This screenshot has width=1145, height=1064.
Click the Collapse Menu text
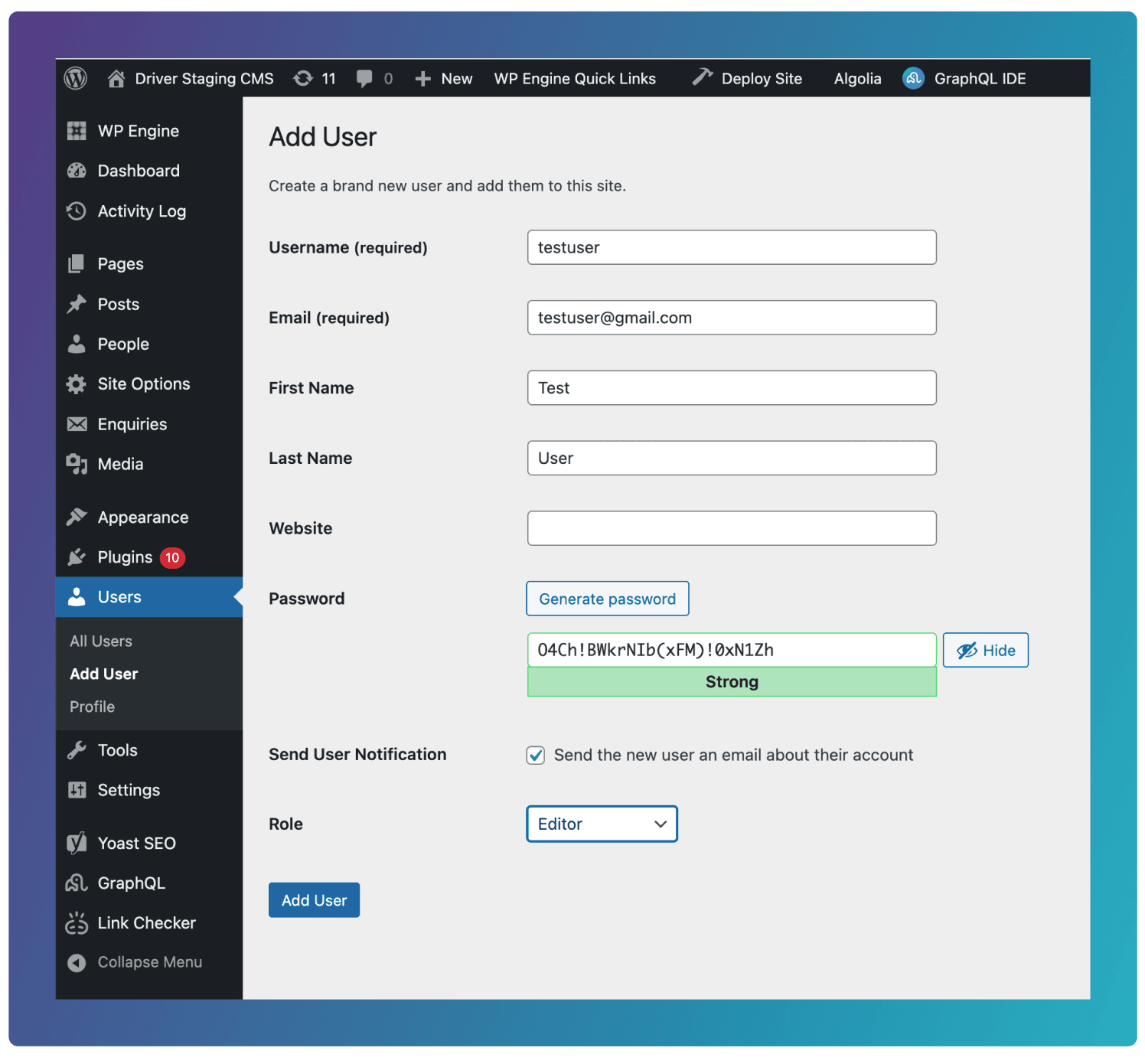150,962
